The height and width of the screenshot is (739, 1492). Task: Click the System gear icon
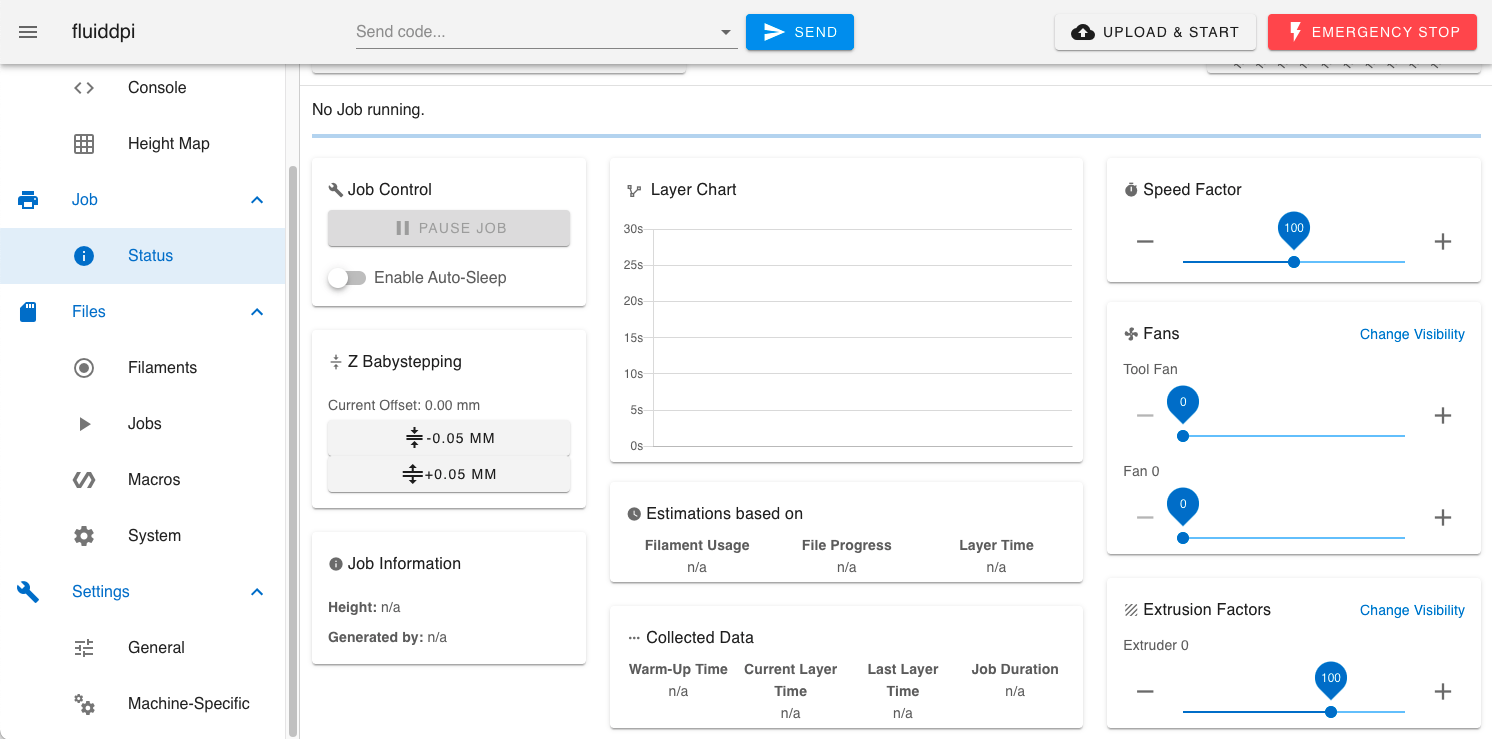click(84, 536)
